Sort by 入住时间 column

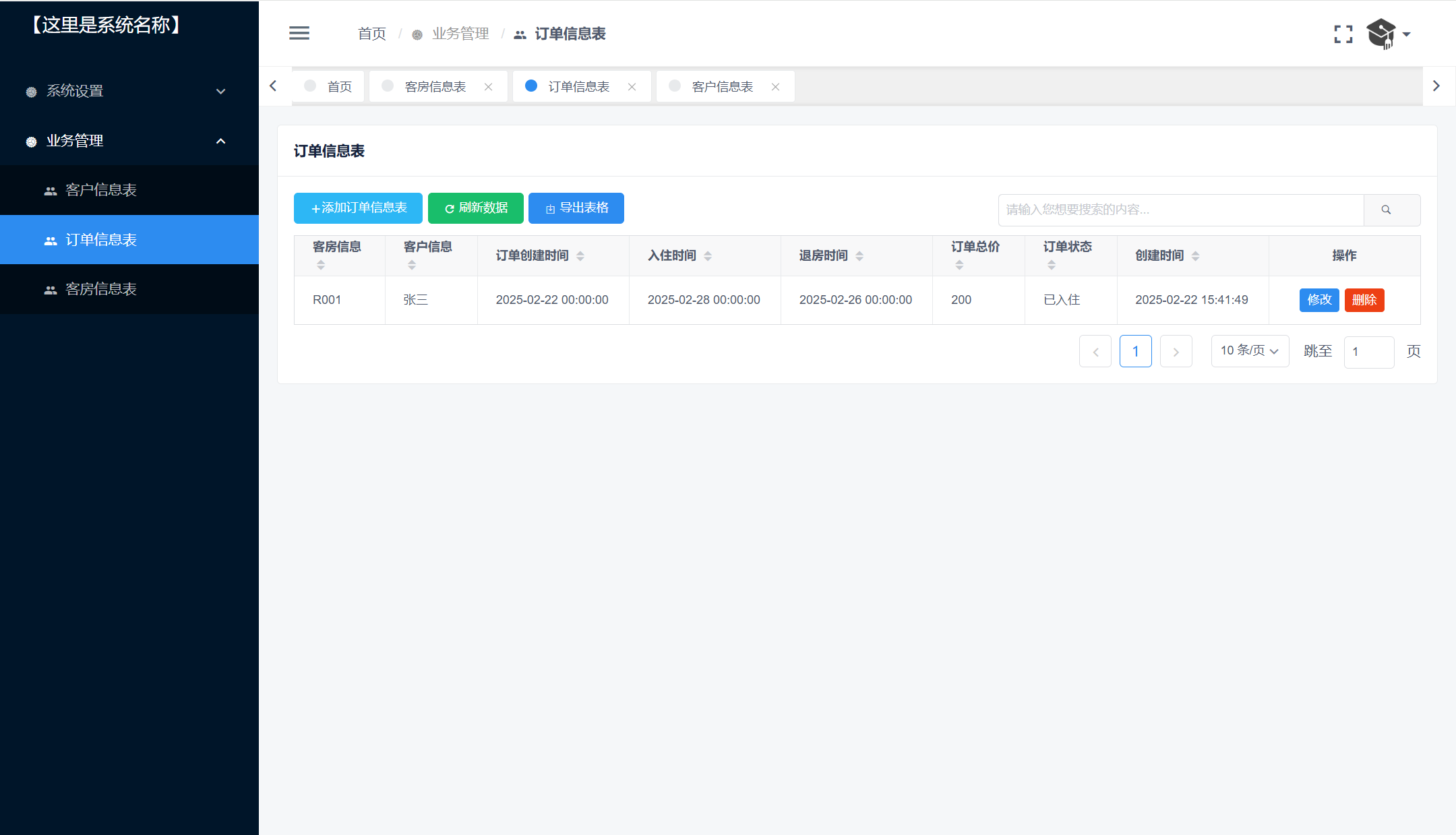point(707,256)
